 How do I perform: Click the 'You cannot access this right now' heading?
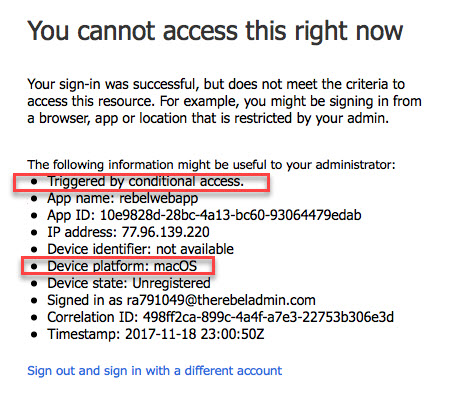[215, 31]
